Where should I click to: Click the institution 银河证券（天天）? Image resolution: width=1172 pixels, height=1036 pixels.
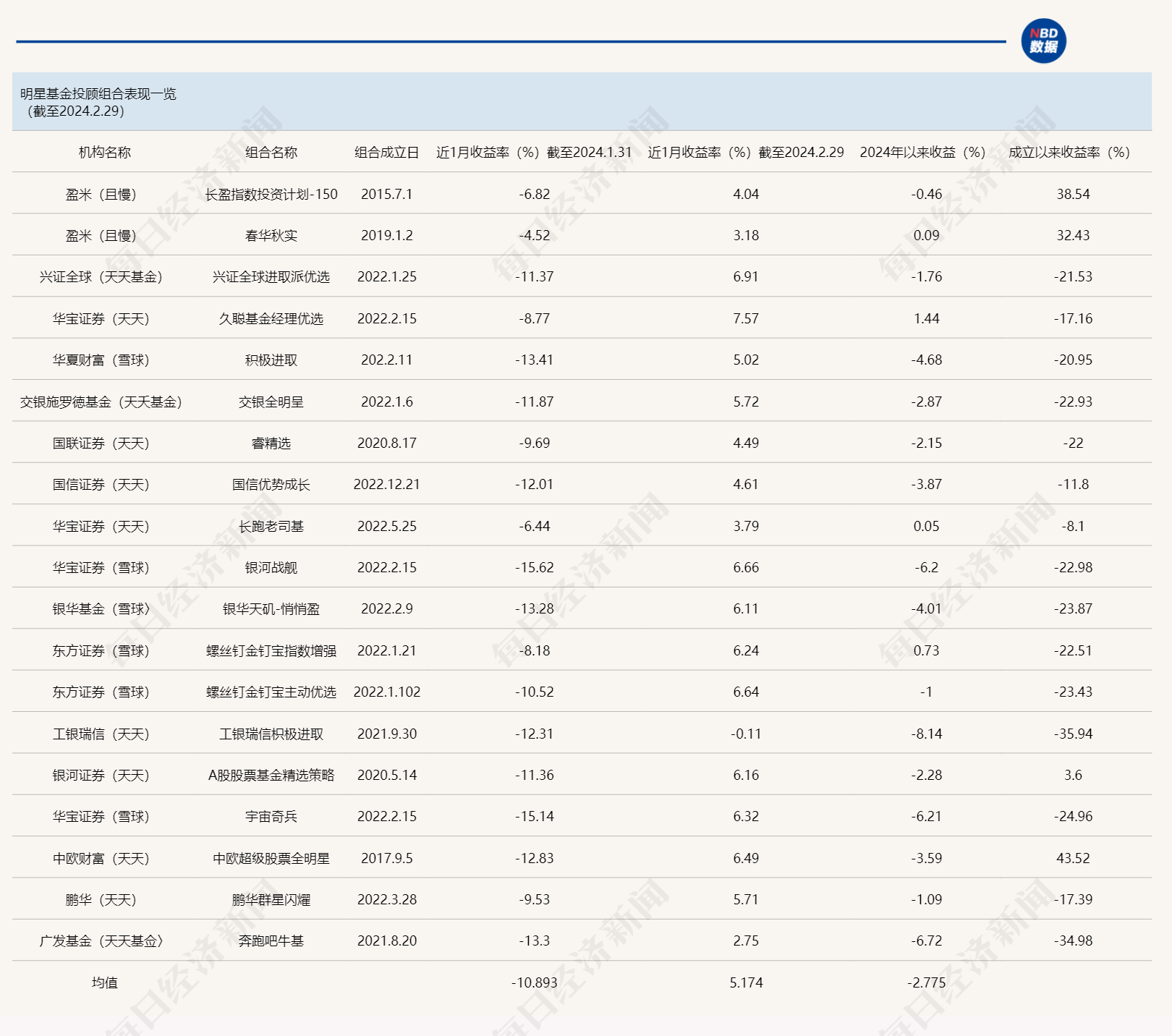pyautogui.click(x=101, y=776)
